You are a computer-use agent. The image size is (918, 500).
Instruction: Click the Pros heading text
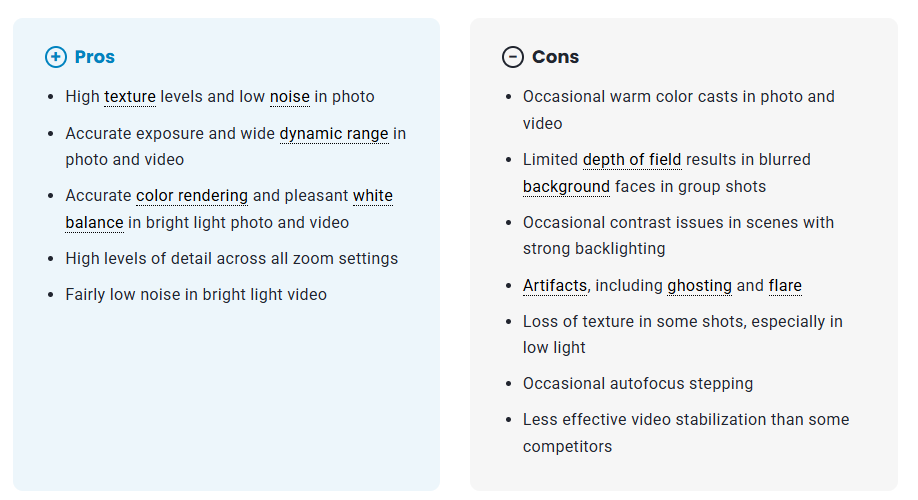95,57
